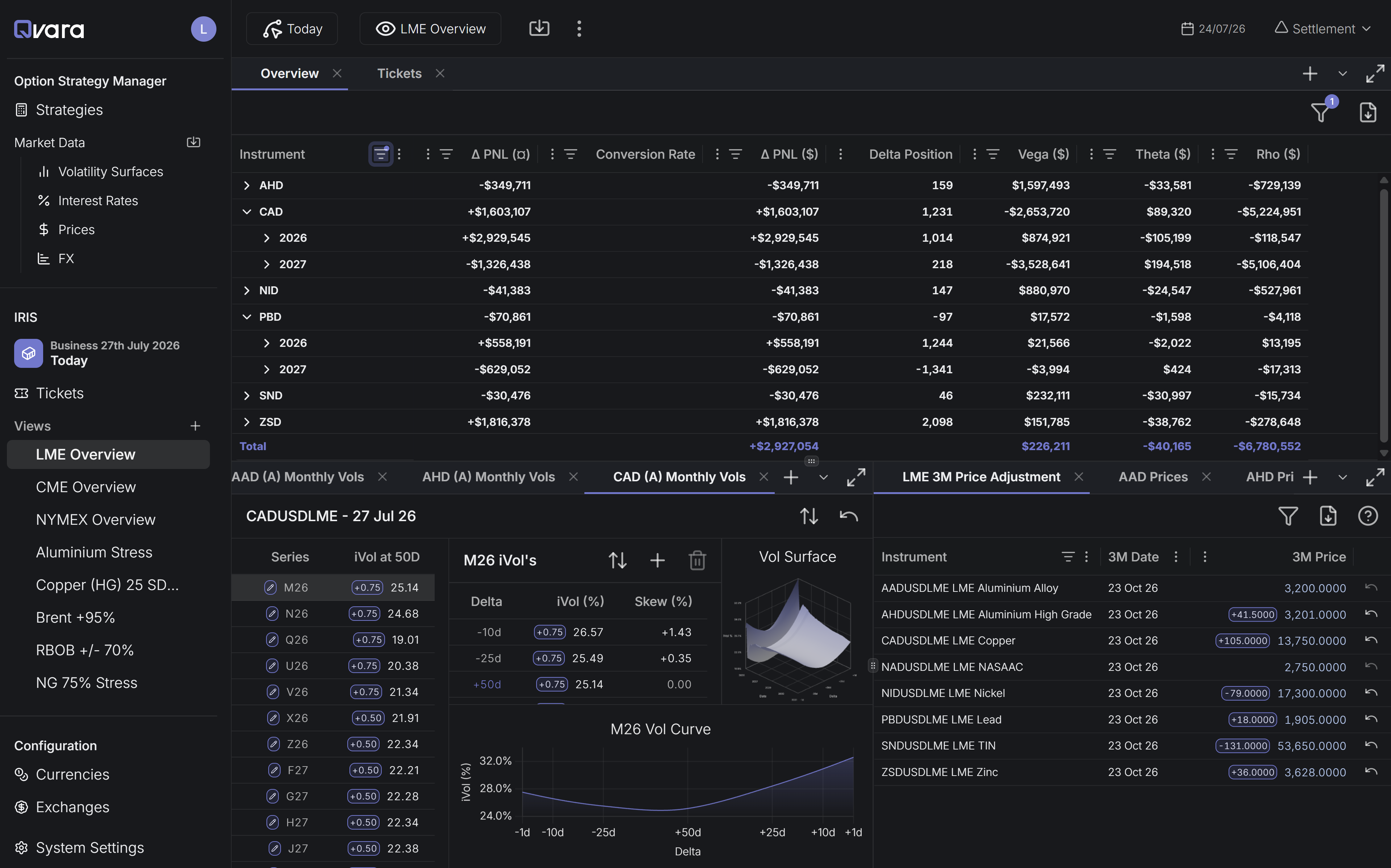Add a new view with Views plus icon
The width and height of the screenshot is (1391, 868).
point(195,426)
